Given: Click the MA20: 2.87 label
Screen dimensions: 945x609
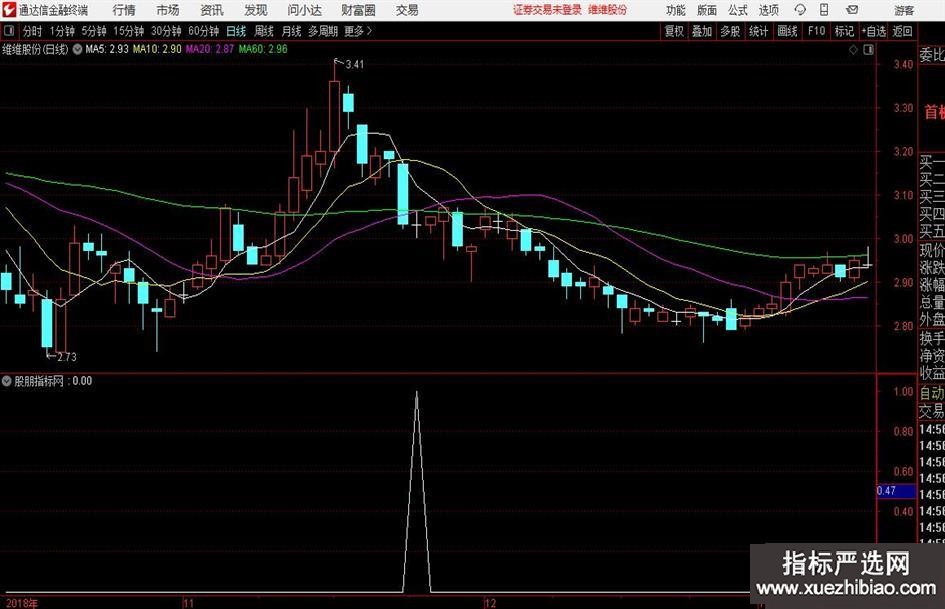Looking at the screenshot, I should coord(210,49).
